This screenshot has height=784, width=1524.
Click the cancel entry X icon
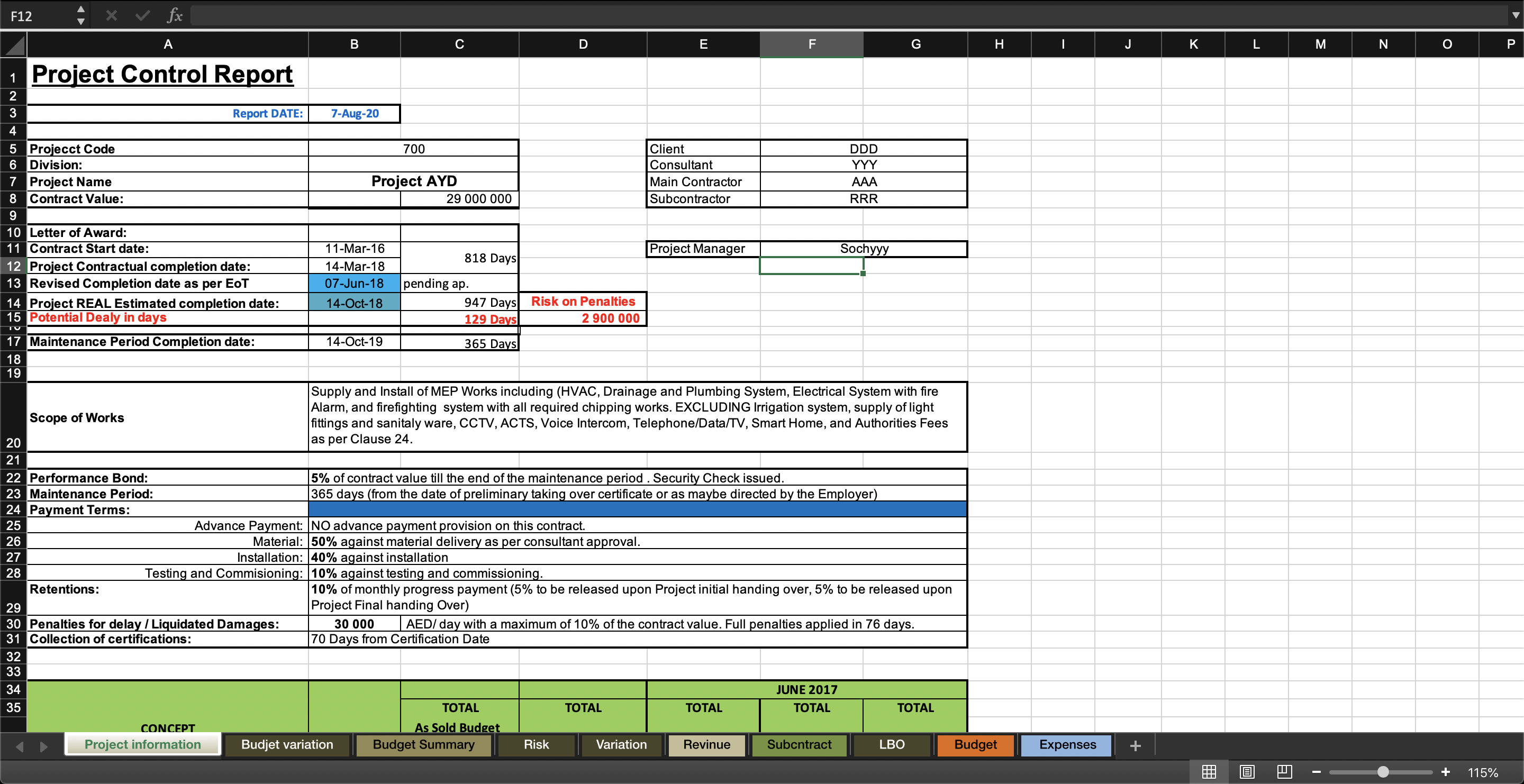[111, 15]
